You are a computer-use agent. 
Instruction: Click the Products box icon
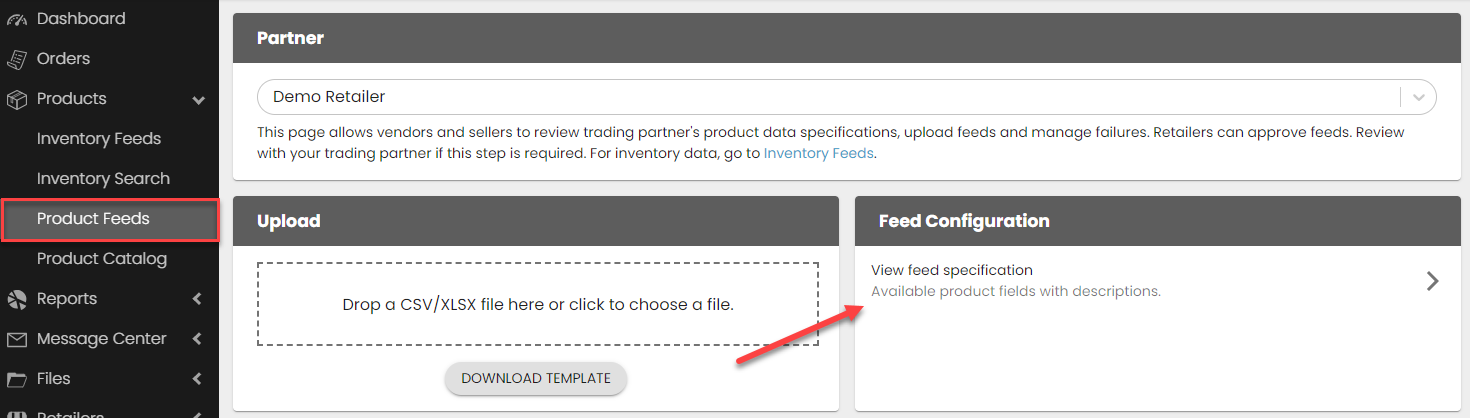16,99
